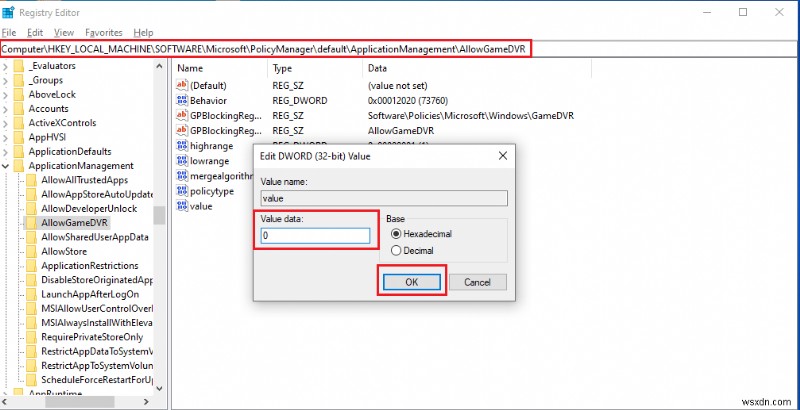
Task: Click the registry path address bar
Action: (400, 48)
